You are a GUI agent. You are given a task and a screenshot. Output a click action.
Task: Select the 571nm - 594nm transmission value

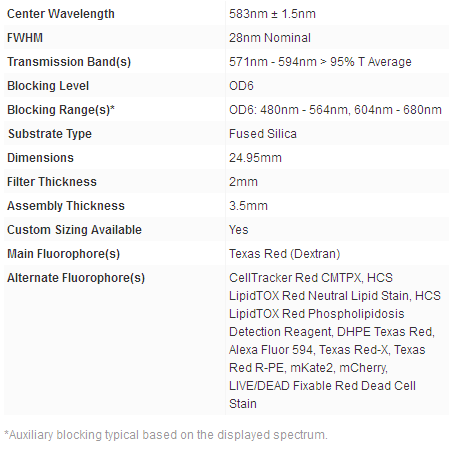(x=320, y=62)
